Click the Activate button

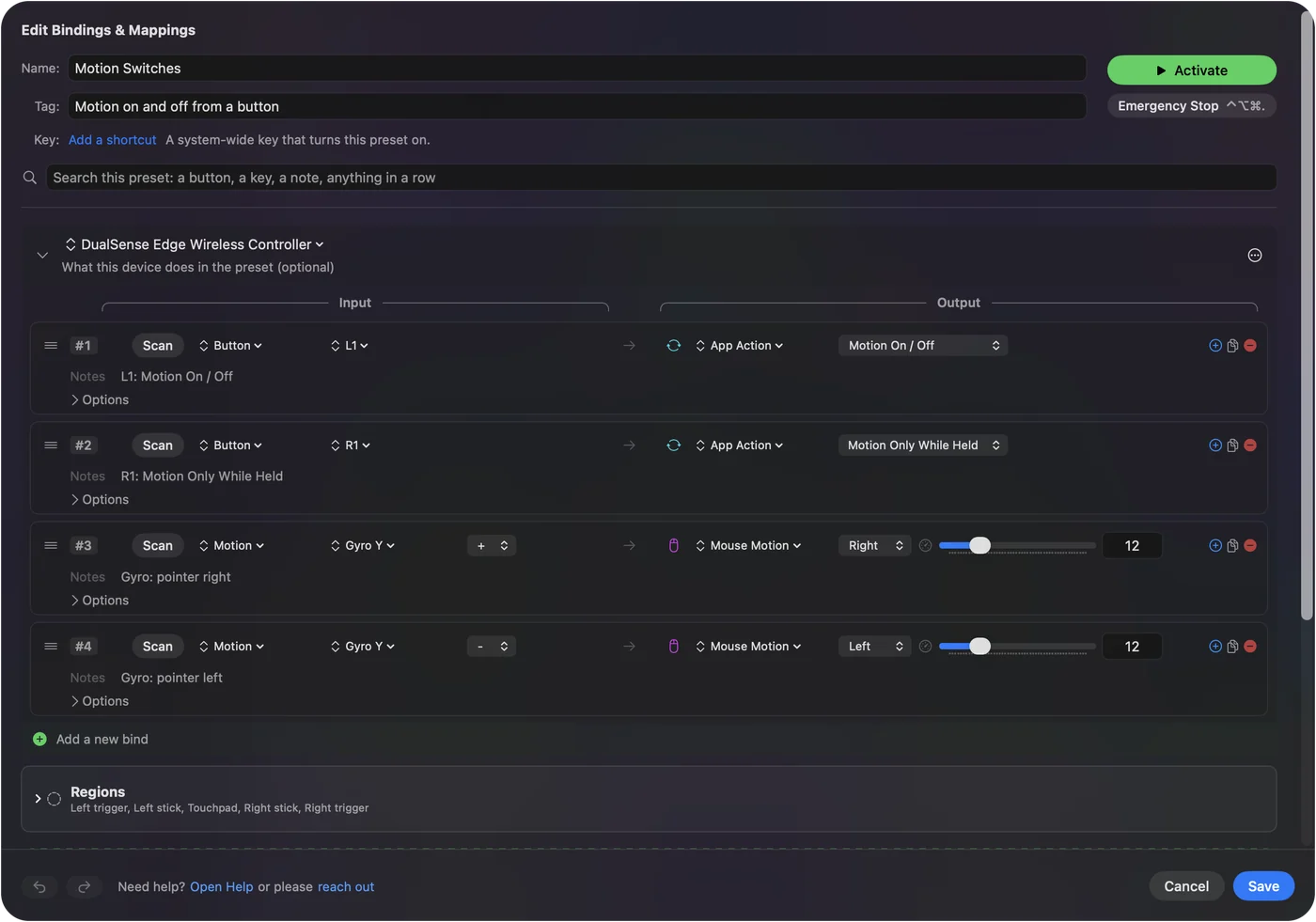click(x=1192, y=70)
